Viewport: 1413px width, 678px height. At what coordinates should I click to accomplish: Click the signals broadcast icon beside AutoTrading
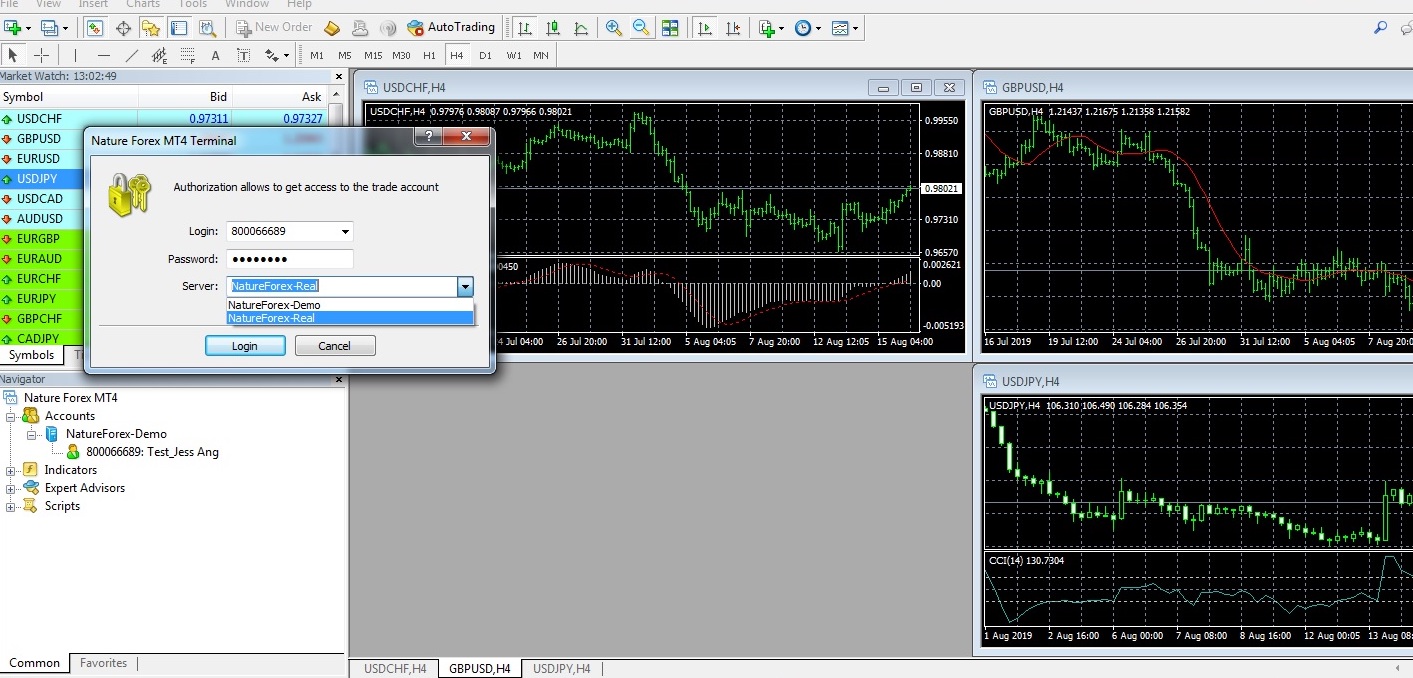pos(388,28)
